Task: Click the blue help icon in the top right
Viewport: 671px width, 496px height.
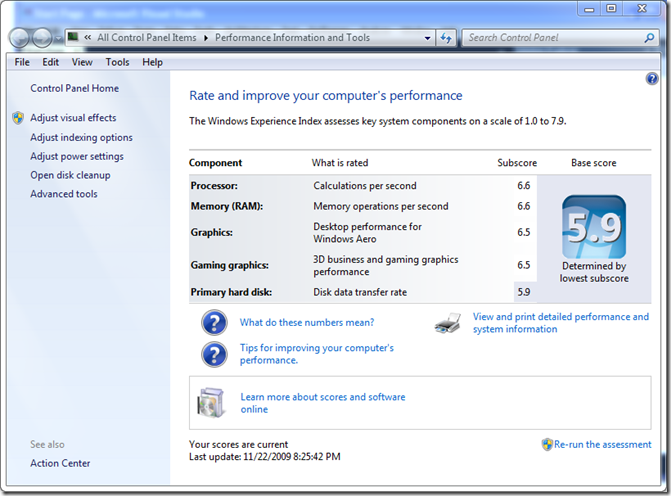Action: [652, 79]
